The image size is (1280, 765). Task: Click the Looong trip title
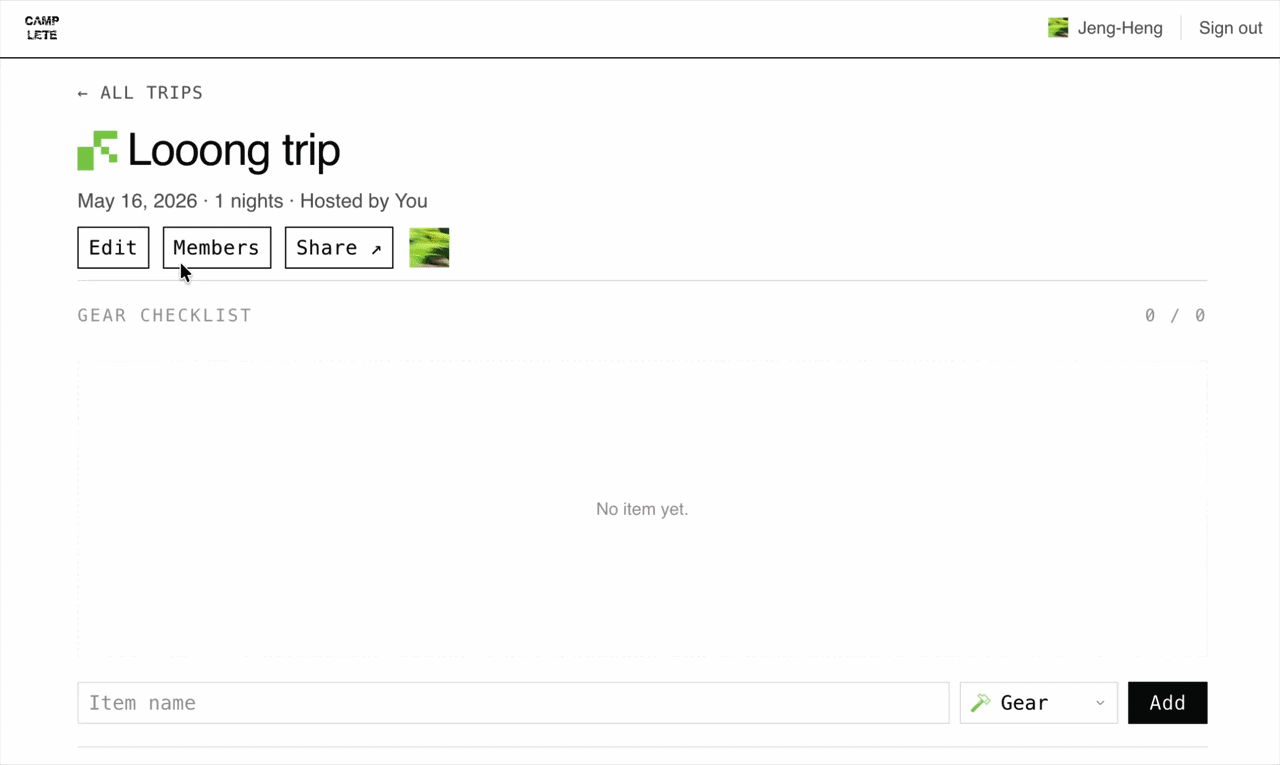tap(234, 151)
